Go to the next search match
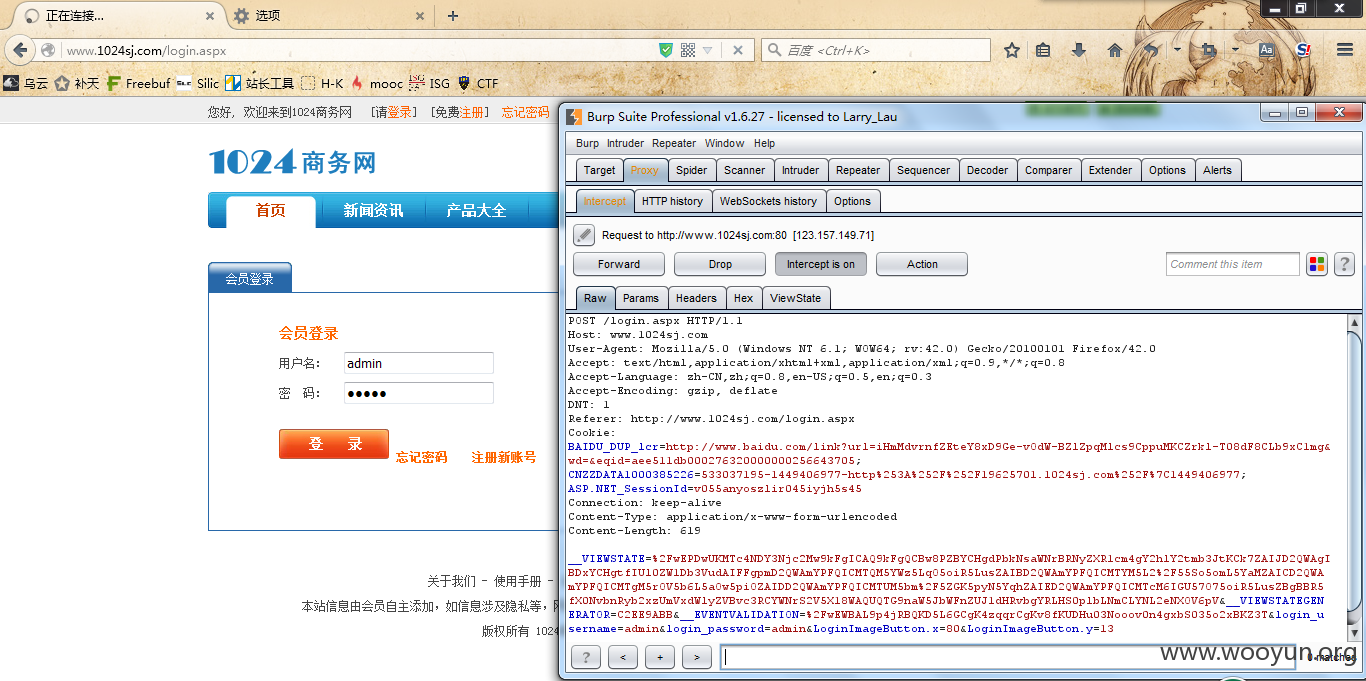The width and height of the screenshot is (1366, 681). pos(696,657)
